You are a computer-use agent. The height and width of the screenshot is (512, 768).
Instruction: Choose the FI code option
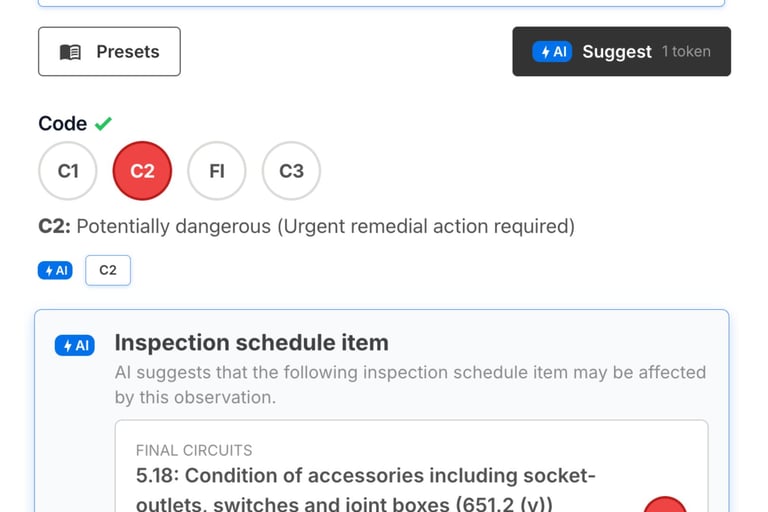coord(217,171)
